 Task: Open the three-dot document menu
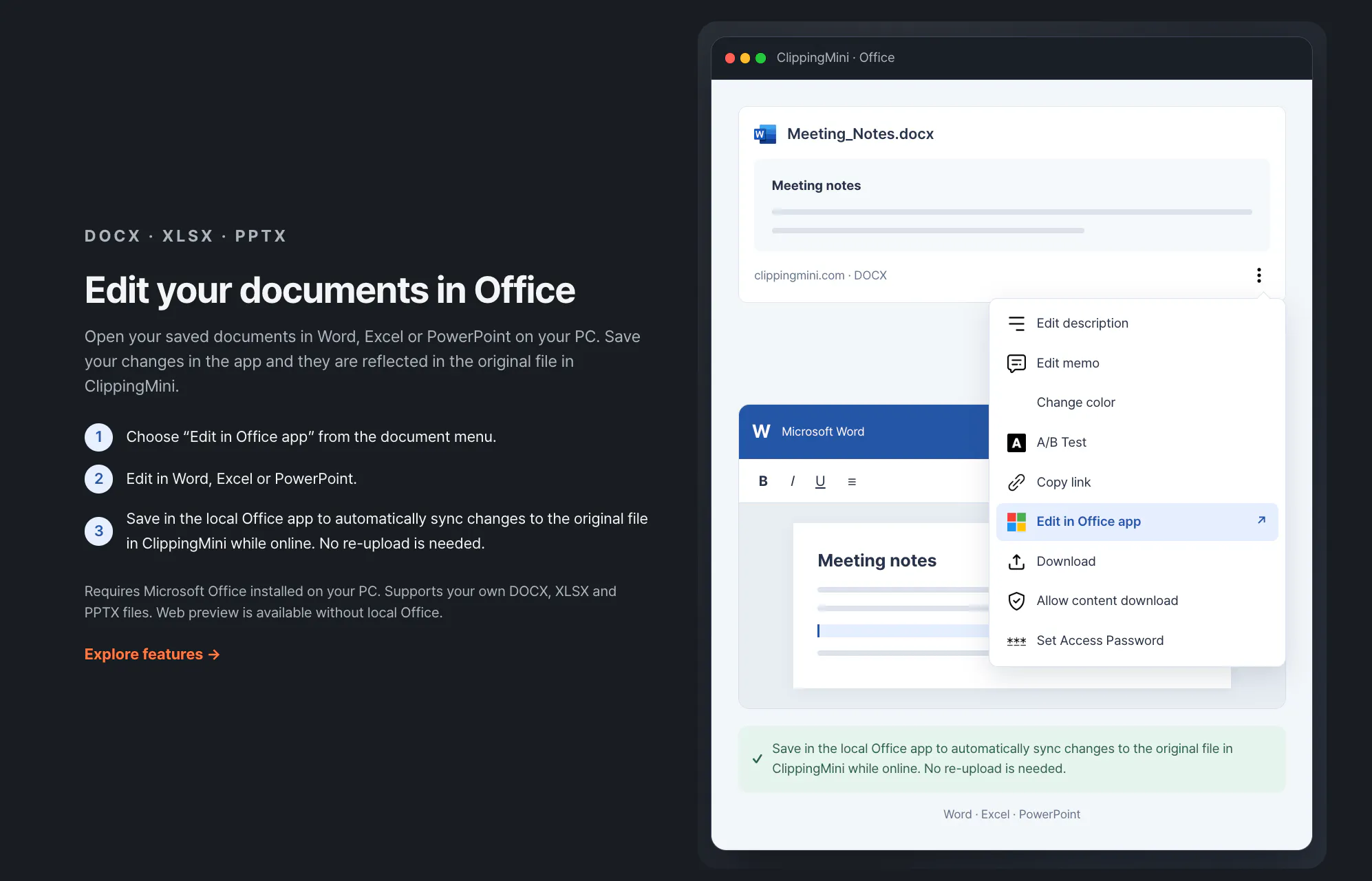tap(1258, 275)
